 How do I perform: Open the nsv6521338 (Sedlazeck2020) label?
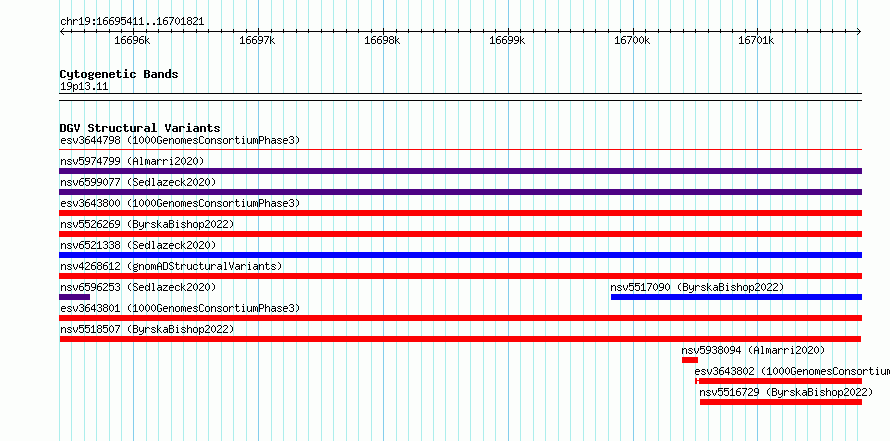click(138, 245)
